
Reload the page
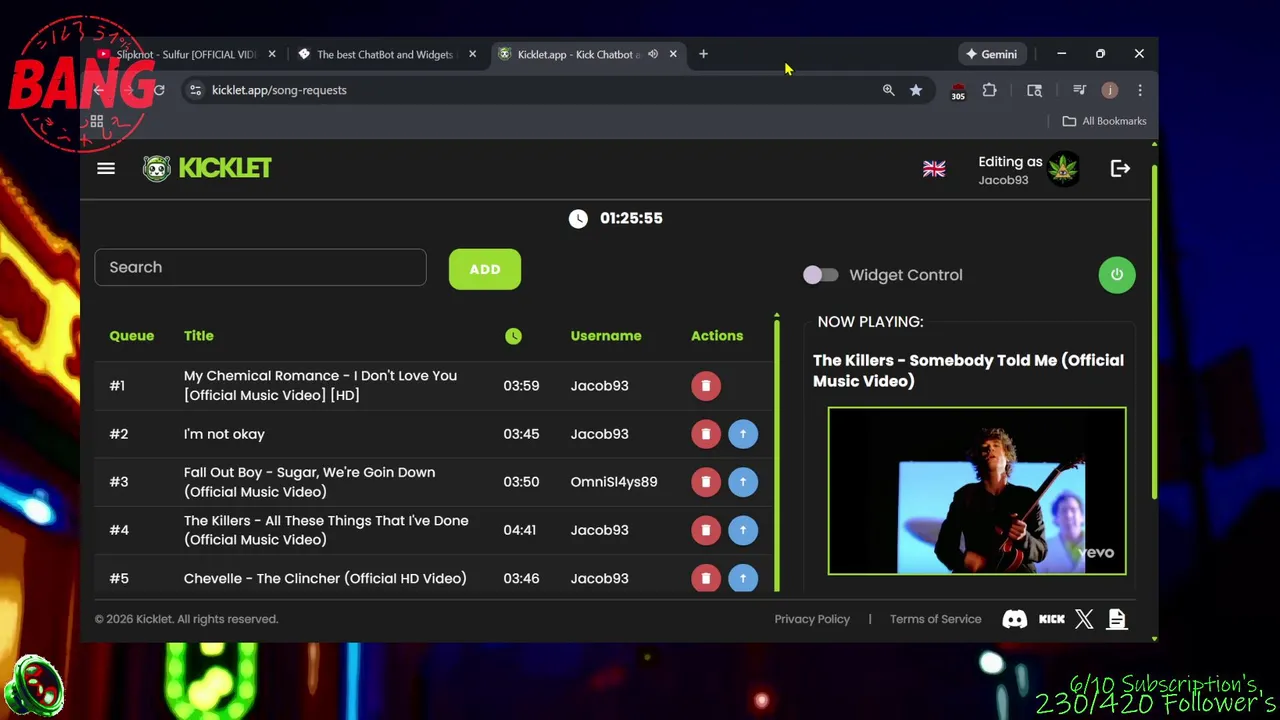(x=159, y=90)
